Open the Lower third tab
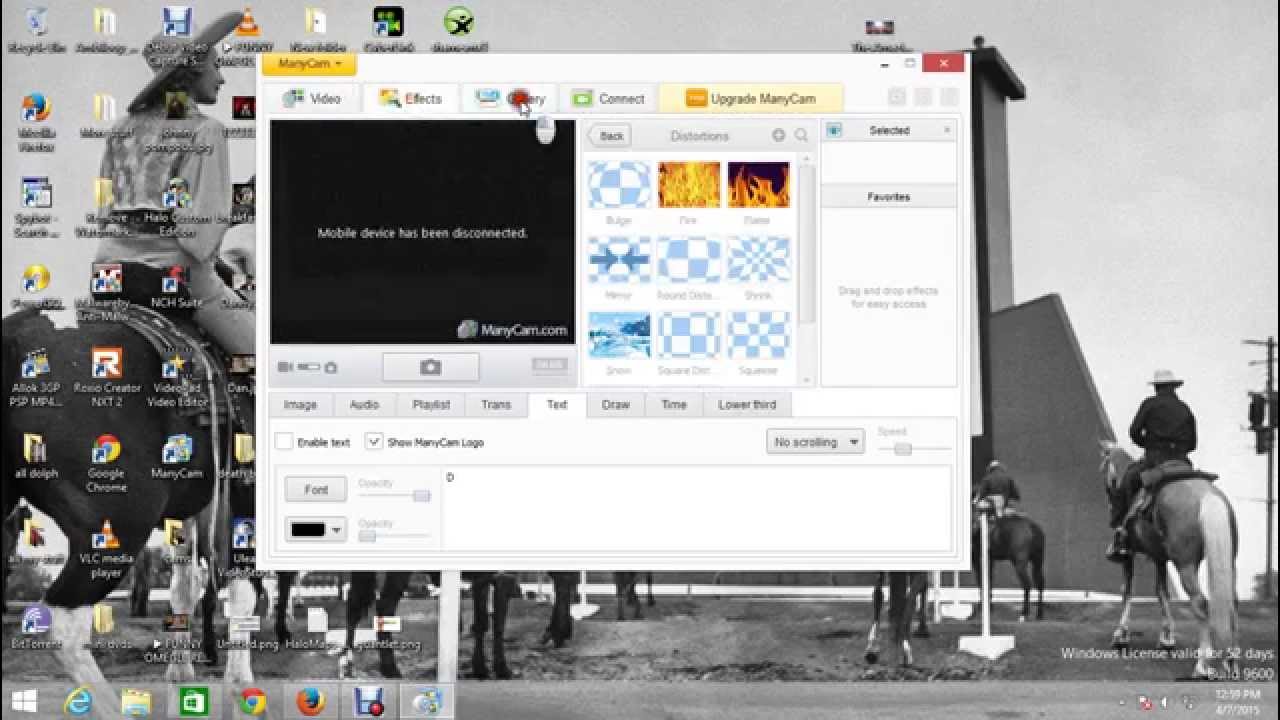Viewport: 1280px width, 720px height. [x=747, y=404]
